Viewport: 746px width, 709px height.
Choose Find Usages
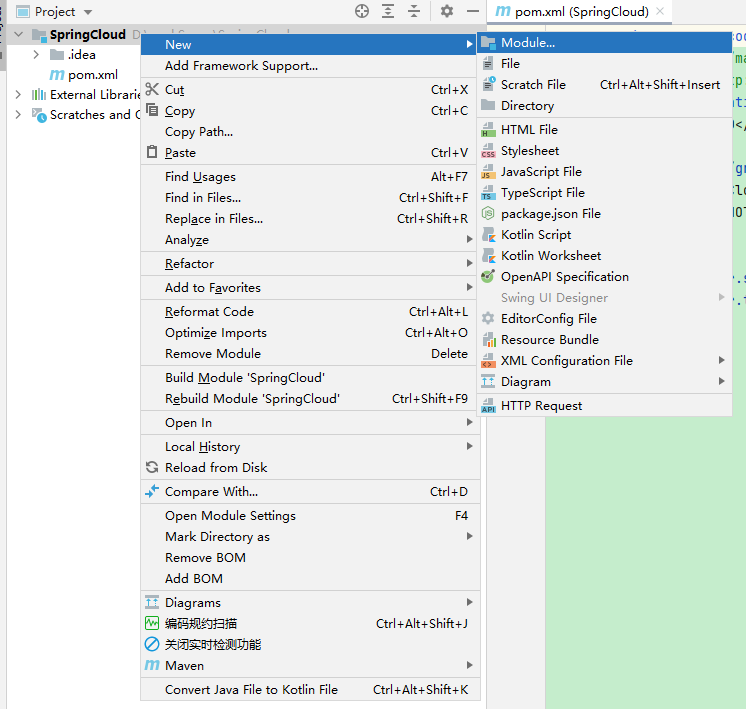pos(310,177)
